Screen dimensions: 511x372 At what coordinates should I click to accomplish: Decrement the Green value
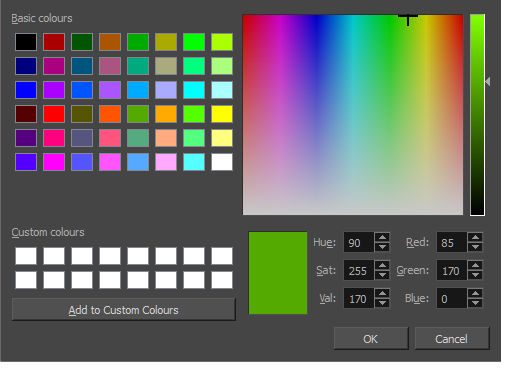[475, 275]
